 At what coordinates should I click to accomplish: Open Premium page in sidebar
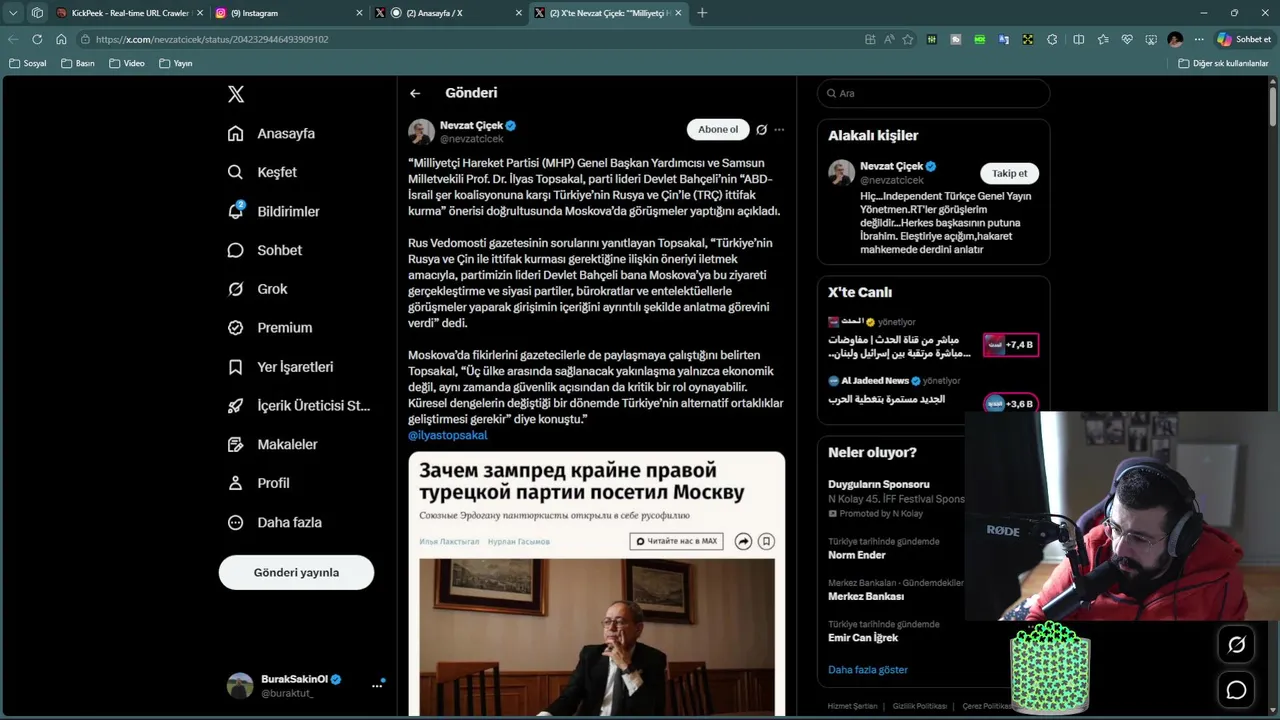tap(269, 328)
